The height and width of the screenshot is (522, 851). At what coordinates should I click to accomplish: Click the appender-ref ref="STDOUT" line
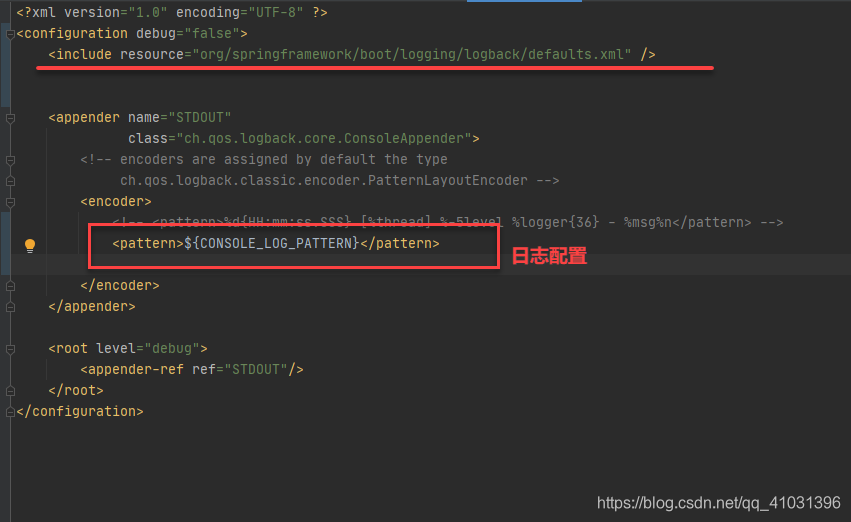coord(192,370)
